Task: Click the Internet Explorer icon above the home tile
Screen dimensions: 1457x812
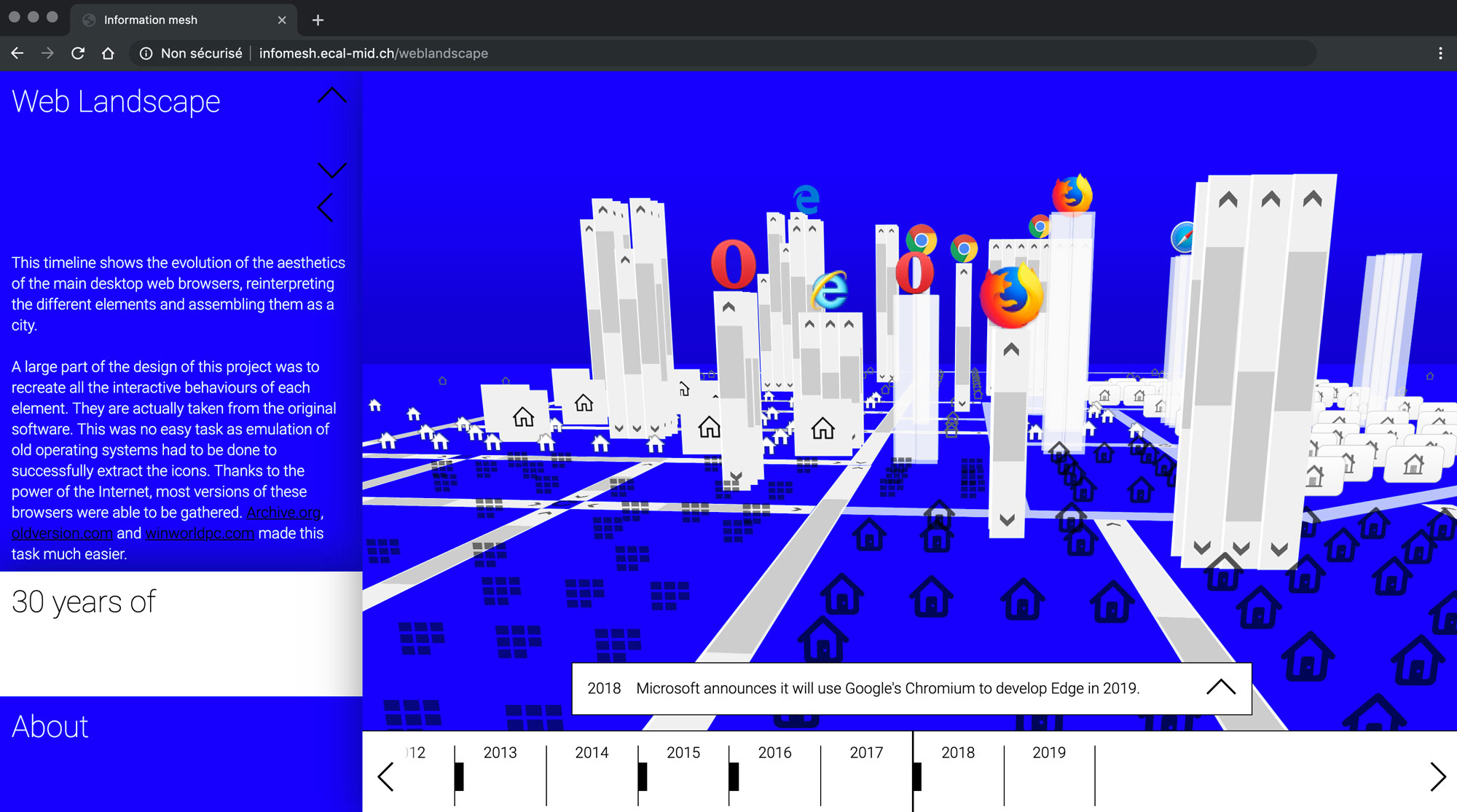Action: tap(830, 290)
